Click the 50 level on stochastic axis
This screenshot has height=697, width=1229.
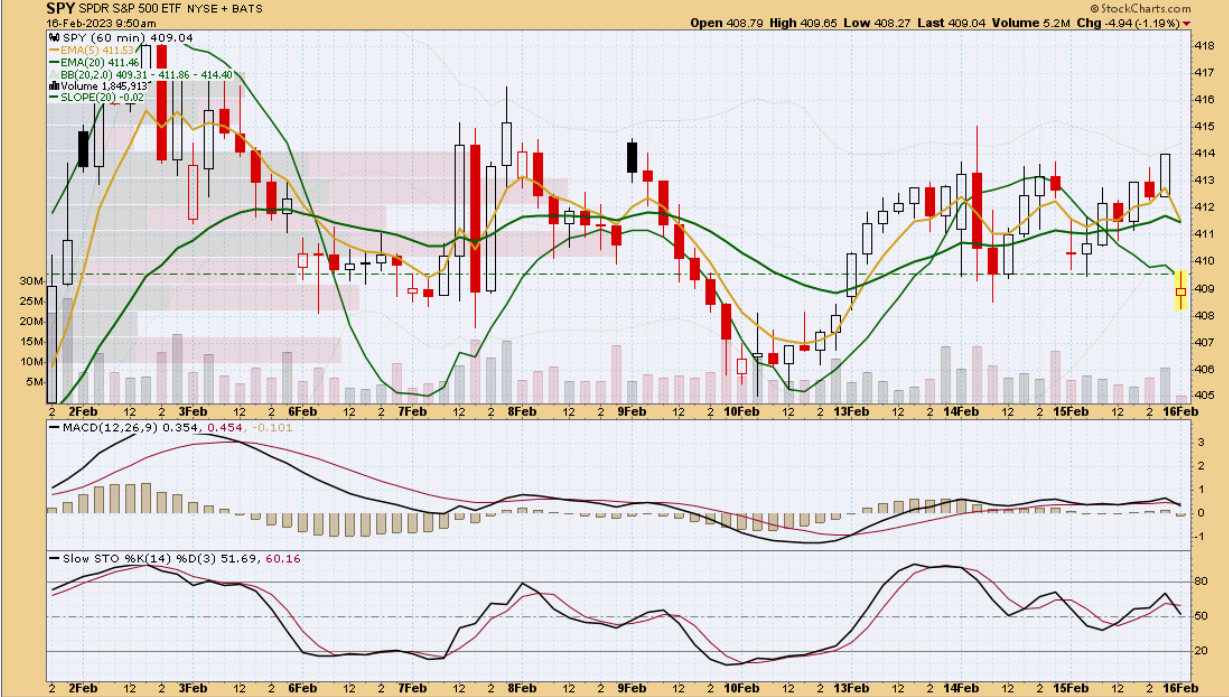point(1202,616)
